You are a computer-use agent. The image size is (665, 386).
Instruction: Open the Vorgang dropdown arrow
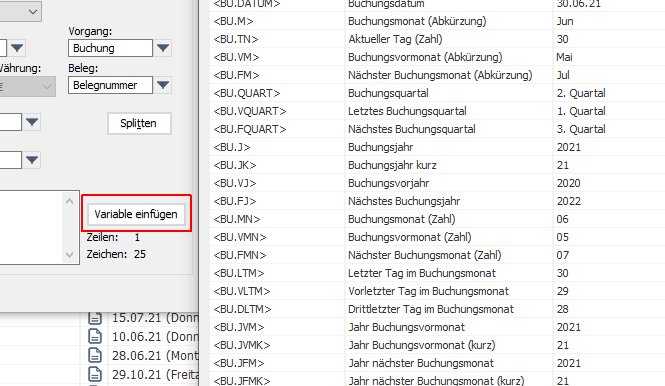(163, 48)
